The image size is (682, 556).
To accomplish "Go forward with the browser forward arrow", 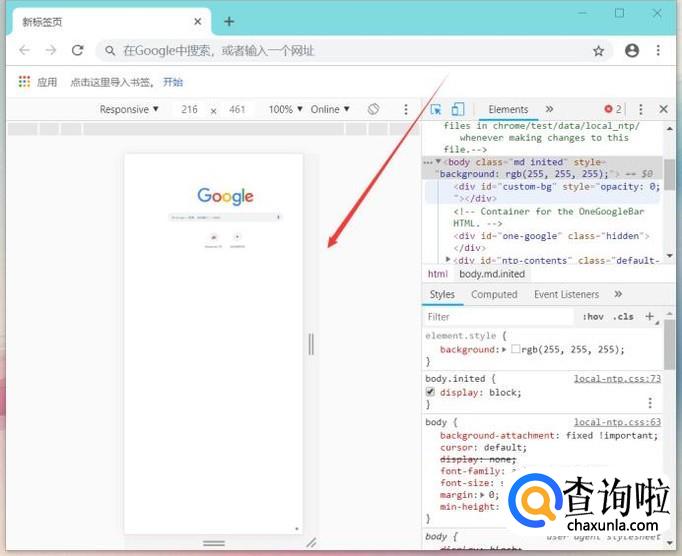I will coord(51,50).
